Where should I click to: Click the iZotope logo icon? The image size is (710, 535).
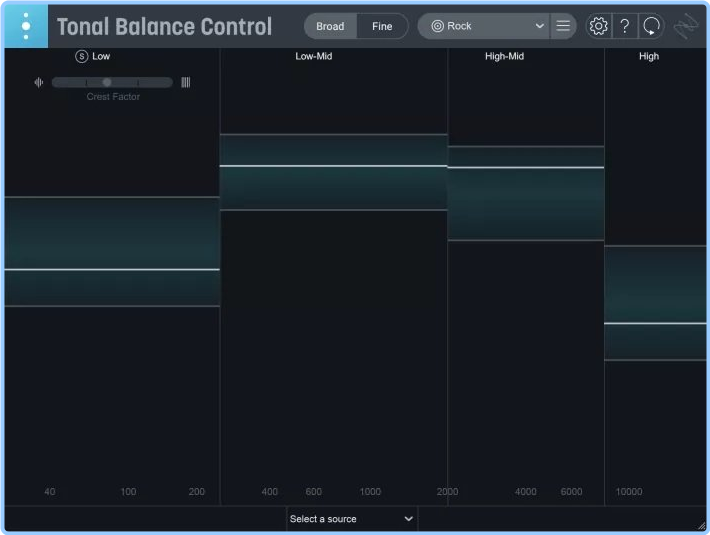(686, 26)
